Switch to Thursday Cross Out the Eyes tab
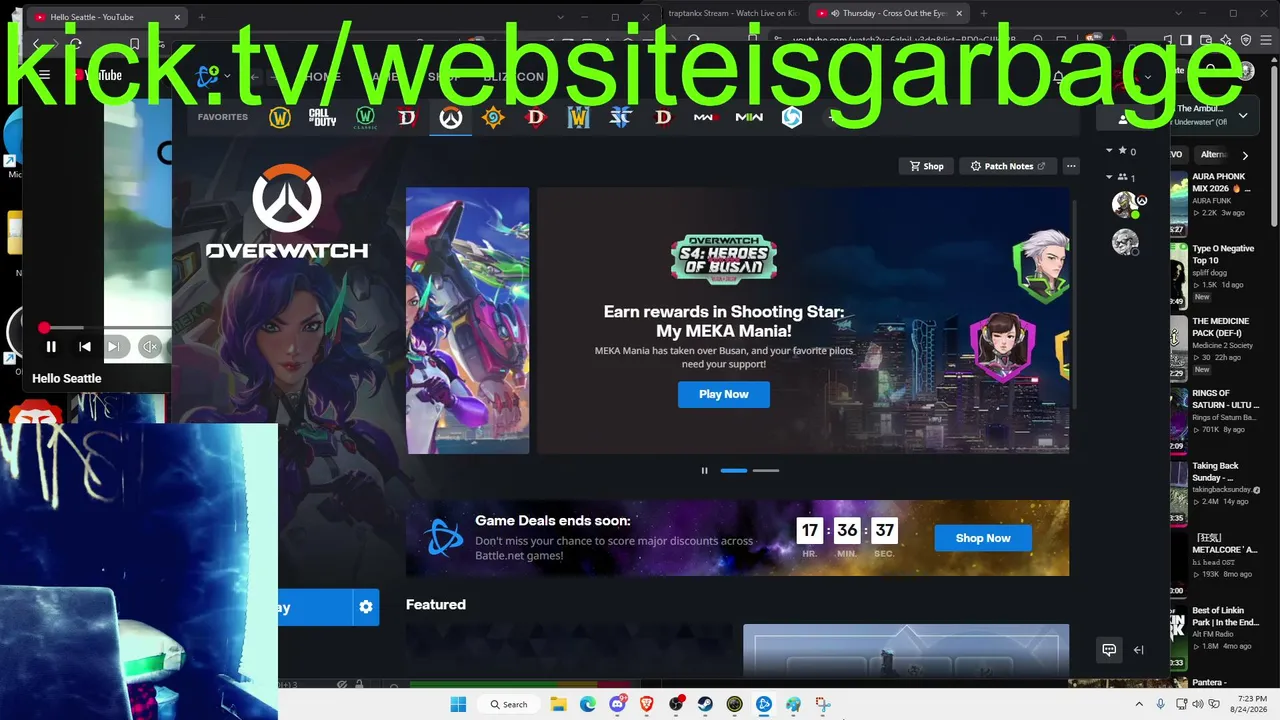The height and width of the screenshot is (720, 1280). click(x=889, y=13)
